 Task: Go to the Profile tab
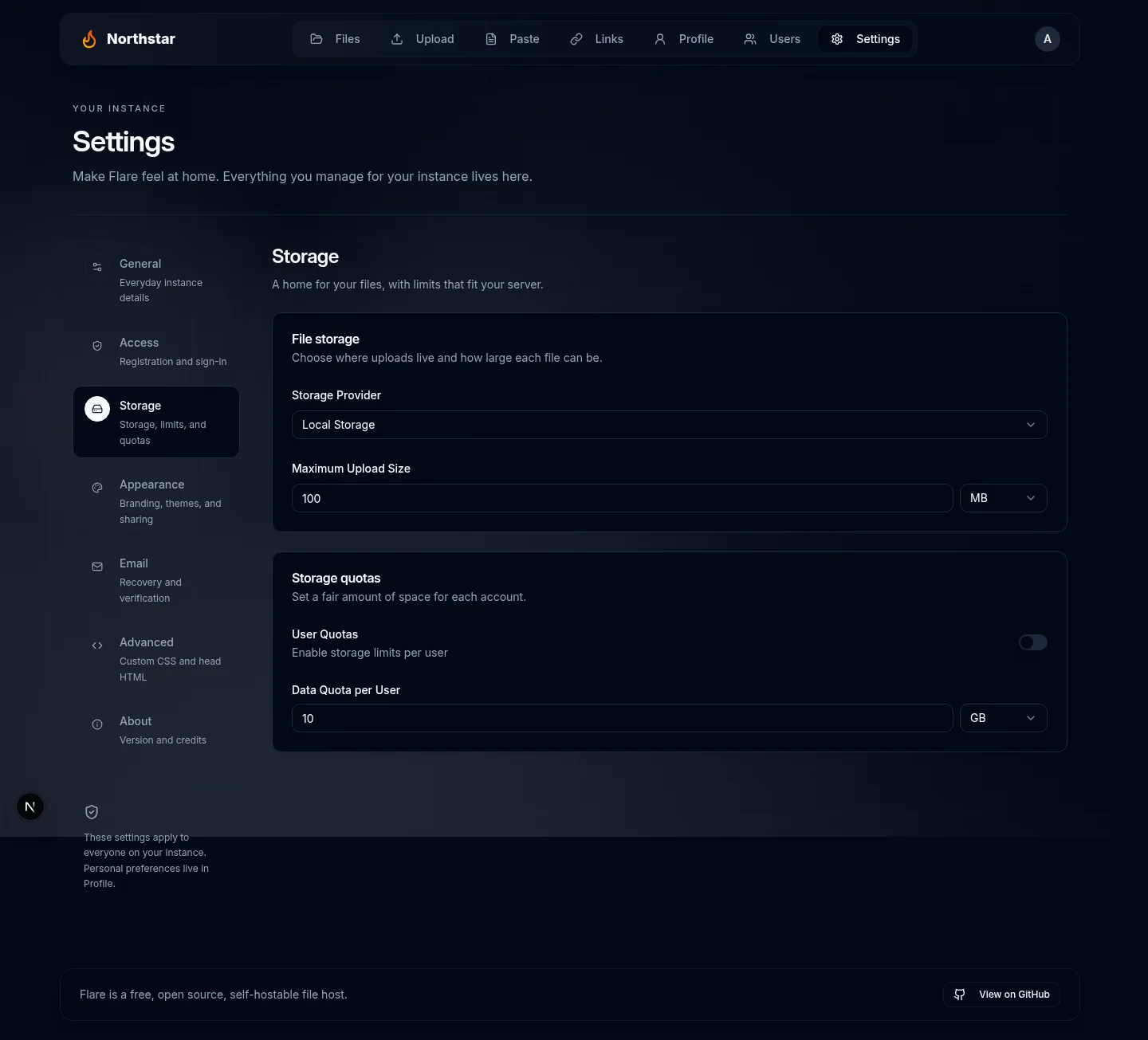click(684, 39)
